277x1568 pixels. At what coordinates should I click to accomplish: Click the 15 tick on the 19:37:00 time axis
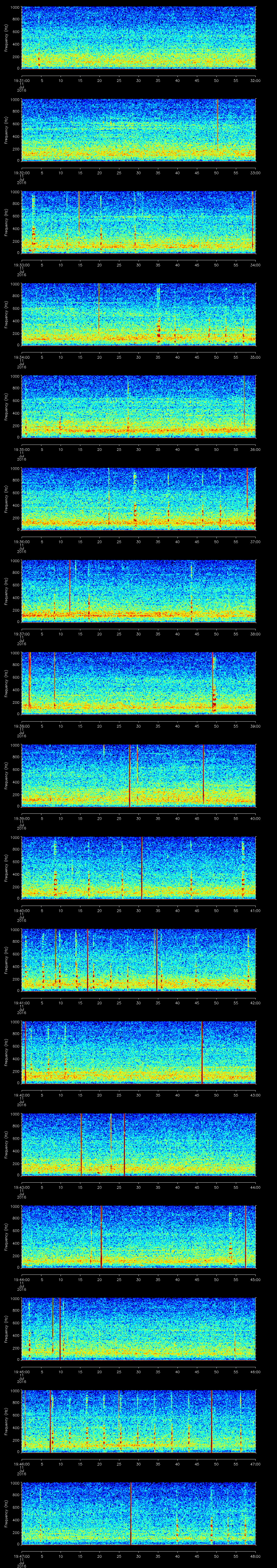click(80, 634)
